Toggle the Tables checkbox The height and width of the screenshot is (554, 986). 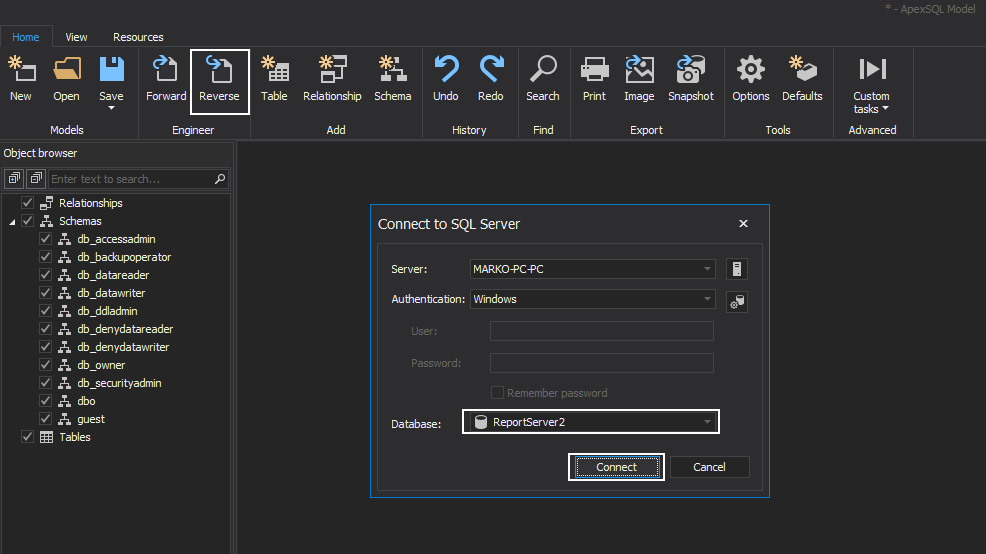[27, 436]
